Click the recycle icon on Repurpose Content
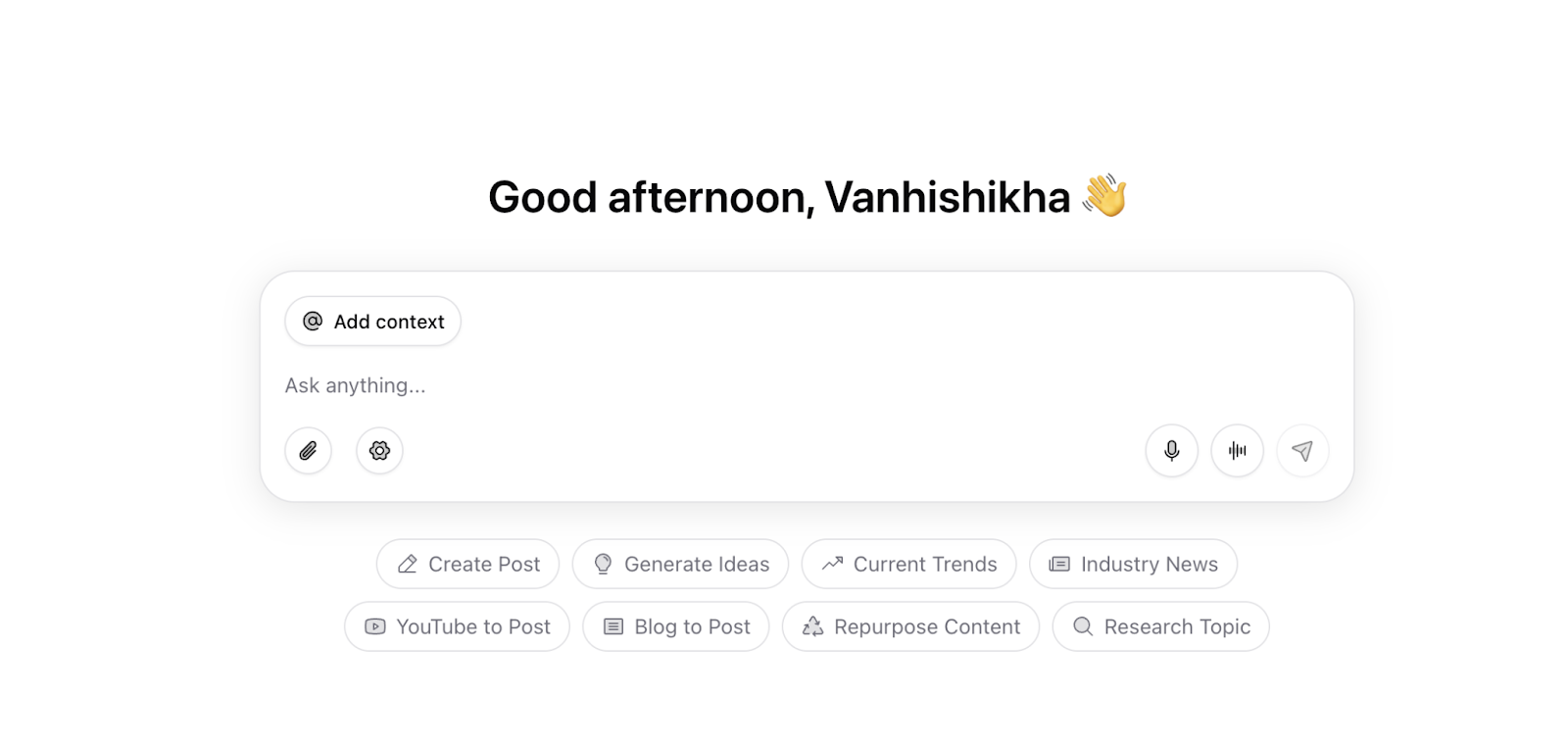 point(812,626)
